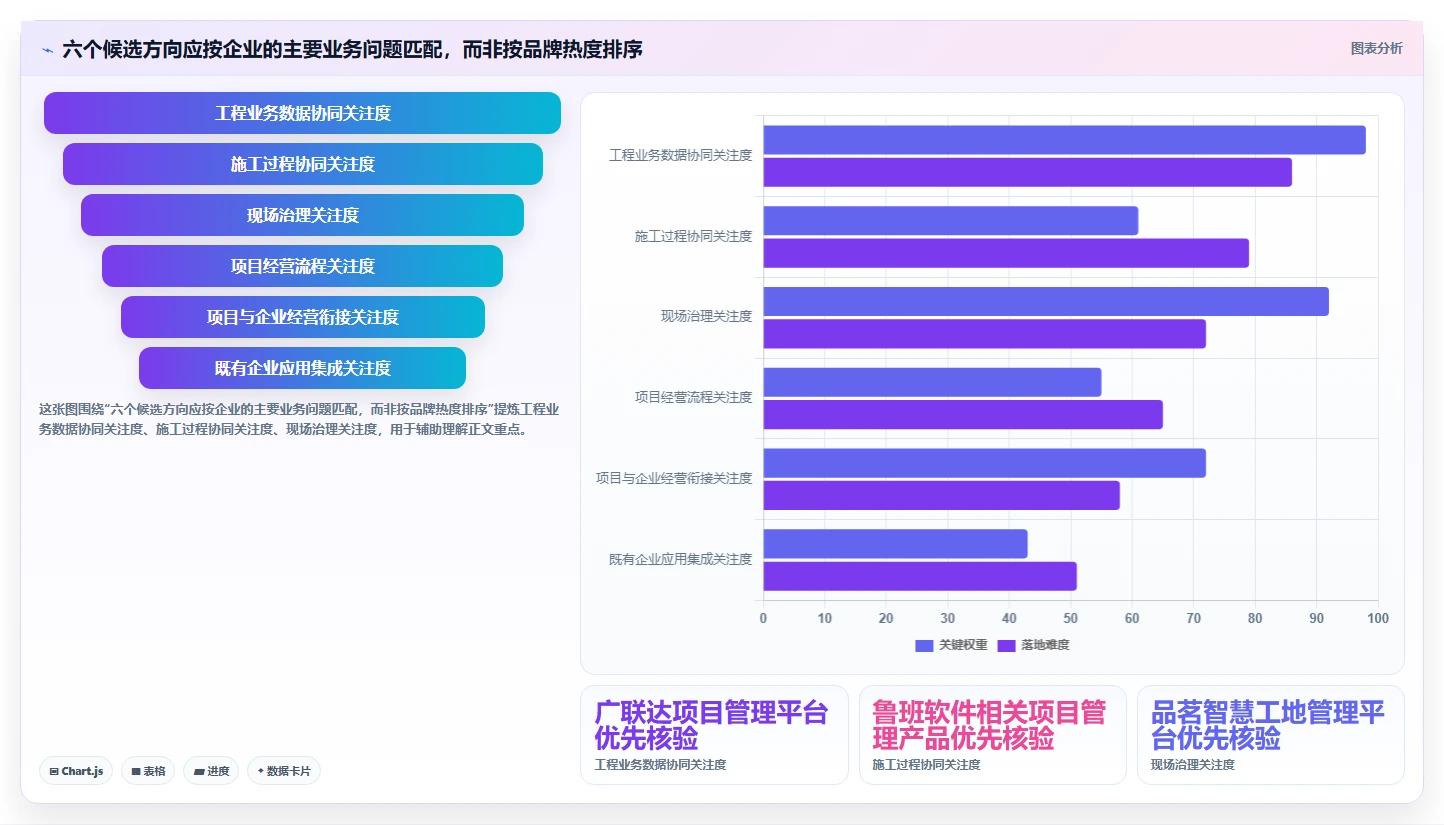Click the 关键权重 bar for 项目经营流程关注度
The height and width of the screenshot is (825, 1444).
click(932, 382)
